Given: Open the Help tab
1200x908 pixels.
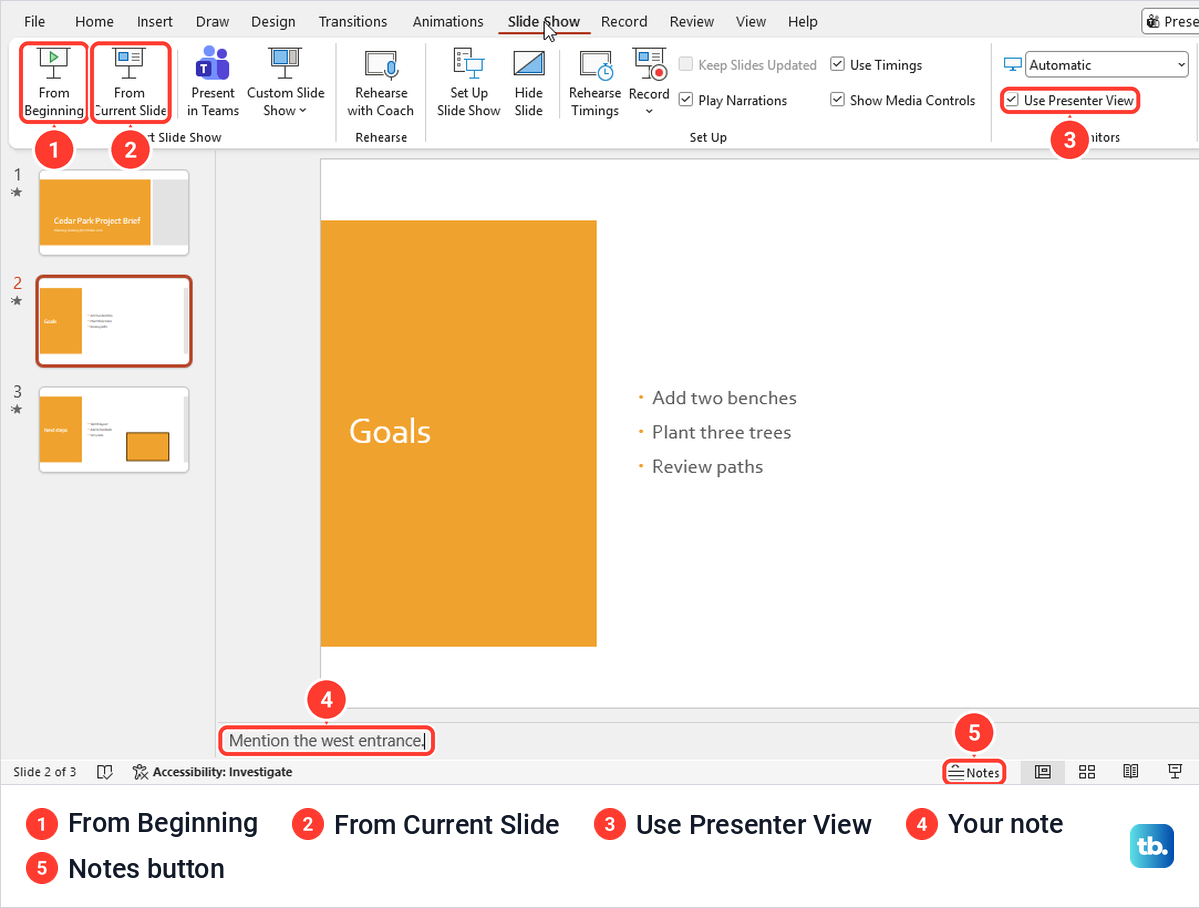Looking at the screenshot, I should pos(803,21).
